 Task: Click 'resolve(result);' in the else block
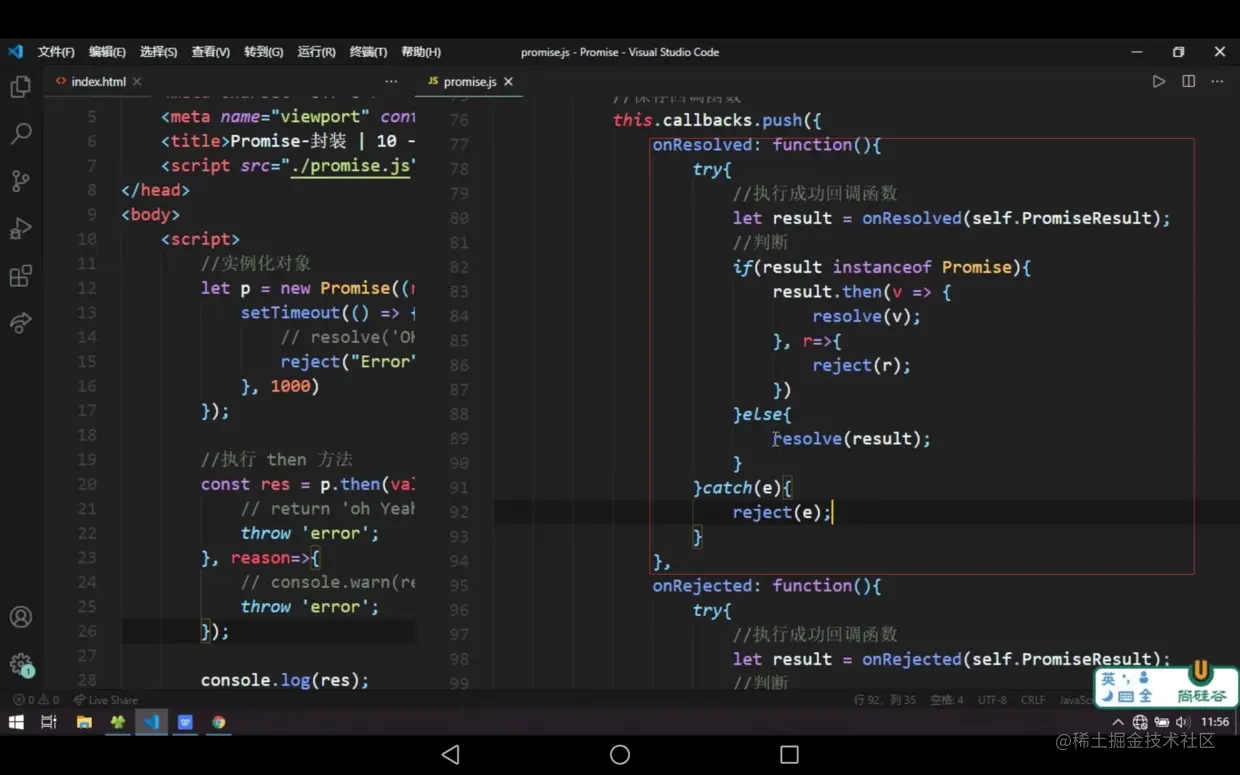point(851,438)
